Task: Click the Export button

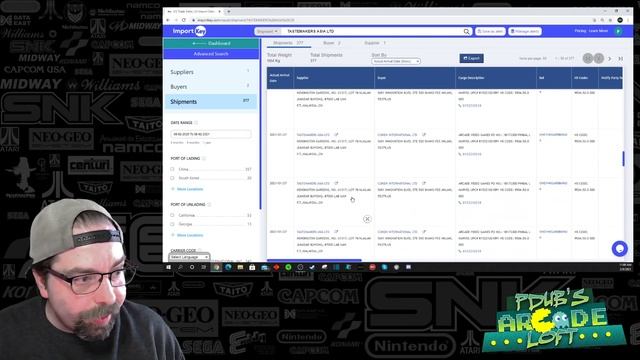Action: coord(471,58)
